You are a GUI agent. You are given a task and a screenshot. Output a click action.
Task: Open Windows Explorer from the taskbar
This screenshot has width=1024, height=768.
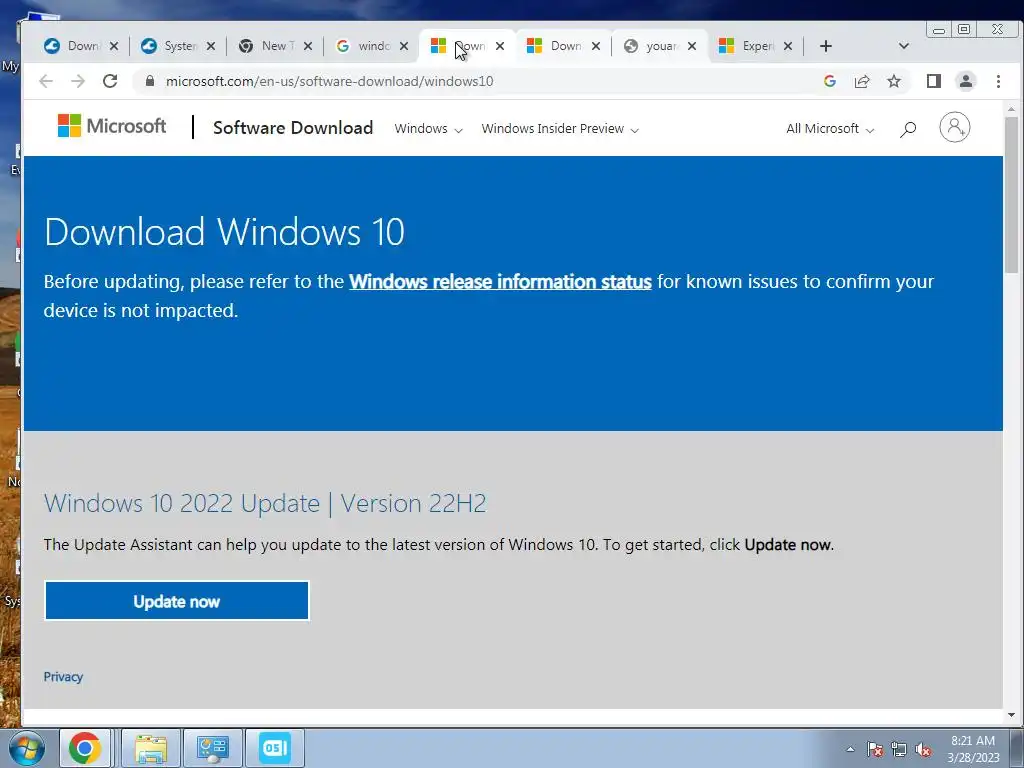click(x=151, y=748)
